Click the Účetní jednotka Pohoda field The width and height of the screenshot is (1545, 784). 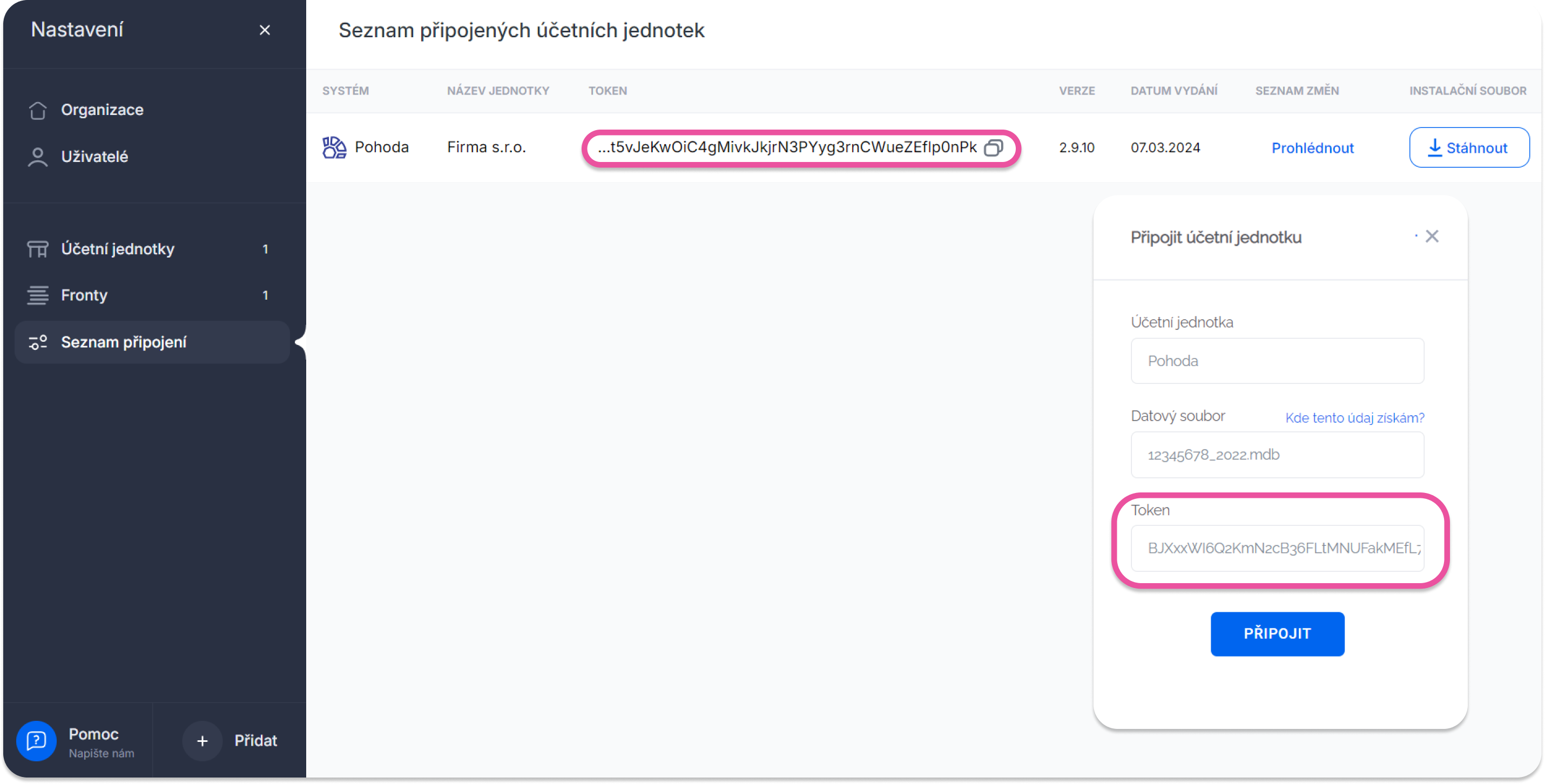point(1277,361)
